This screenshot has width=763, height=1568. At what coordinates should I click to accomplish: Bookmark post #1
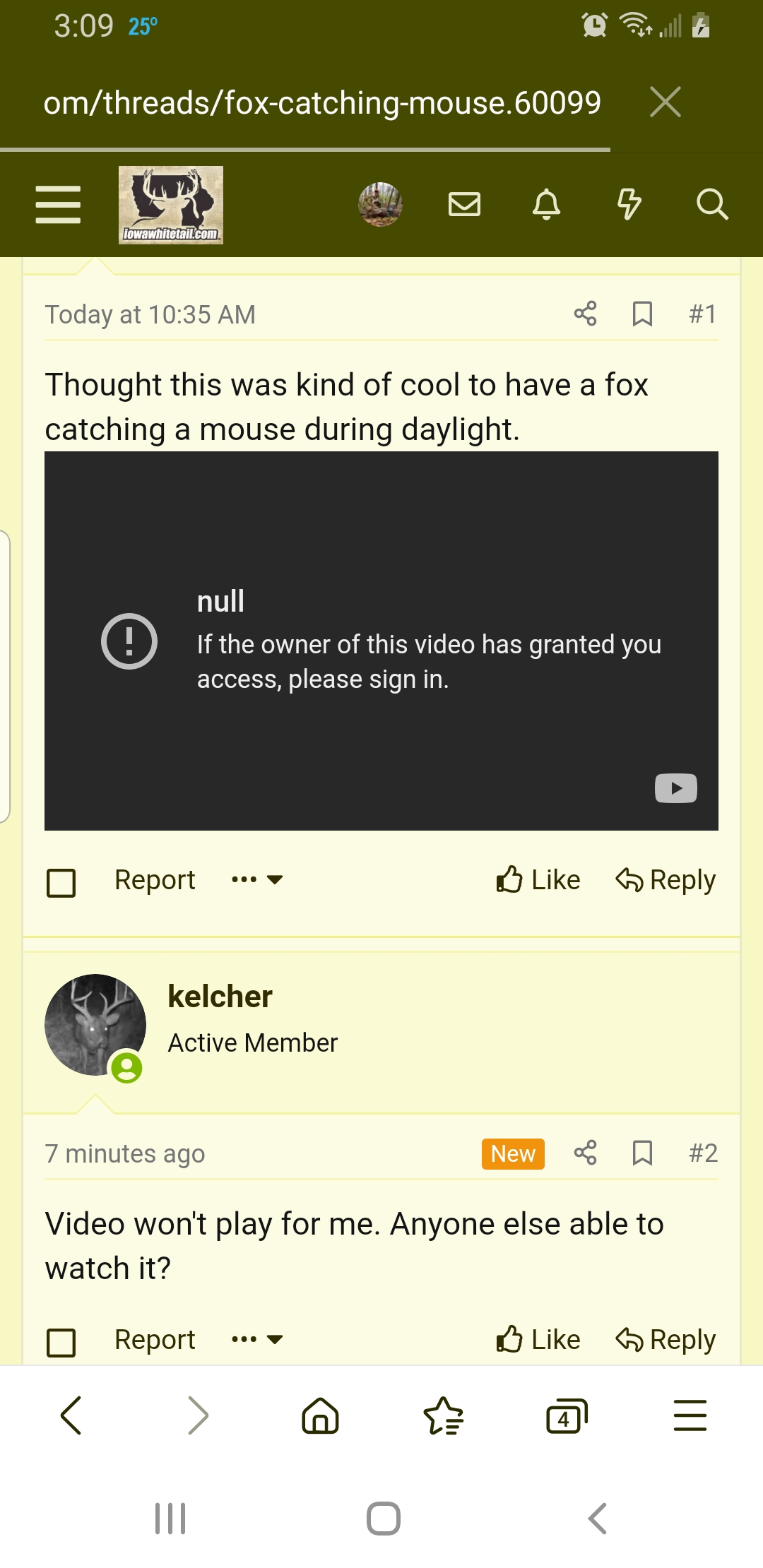coord(642,314)
